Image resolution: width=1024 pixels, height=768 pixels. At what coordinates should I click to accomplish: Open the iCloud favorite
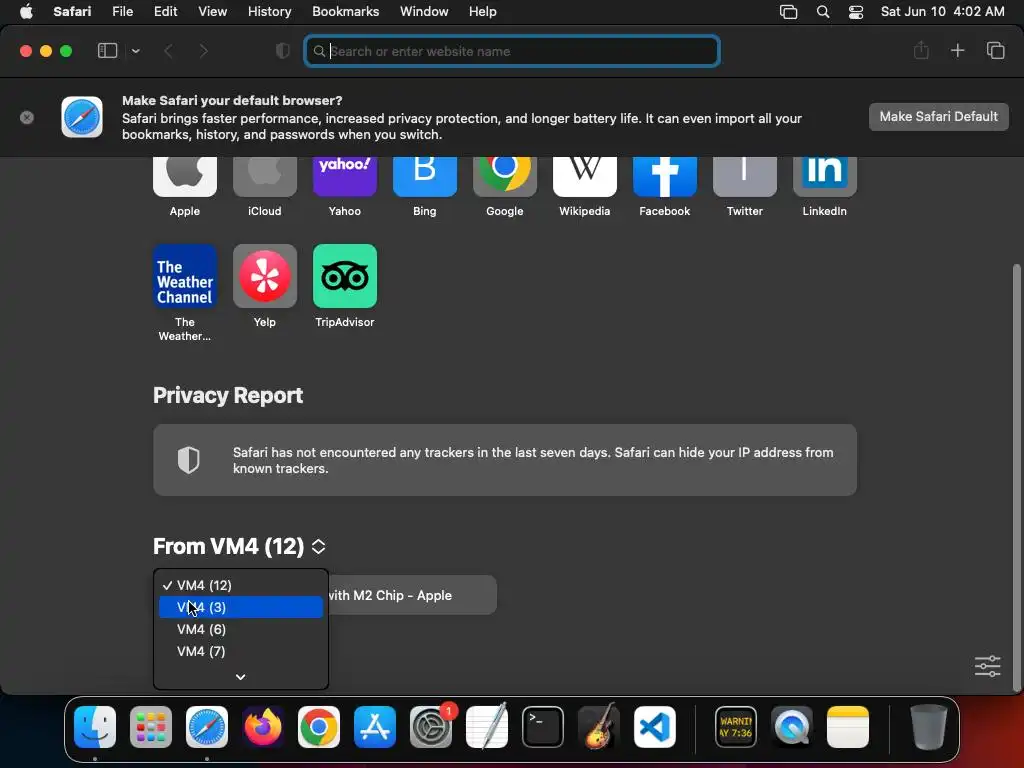point(264,186)
